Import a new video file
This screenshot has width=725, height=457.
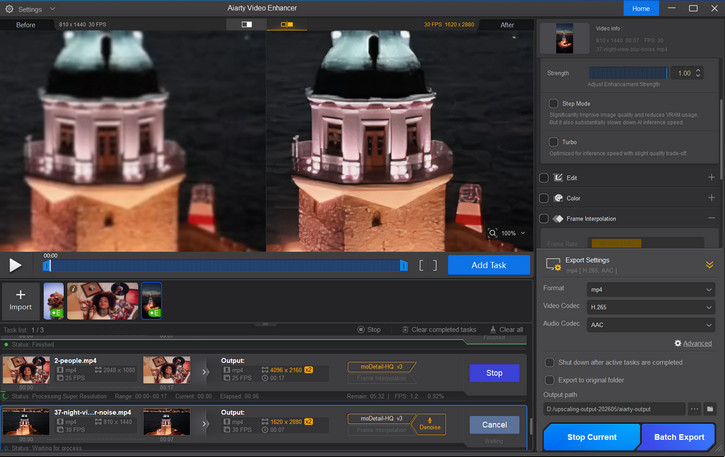pos(20,301)
